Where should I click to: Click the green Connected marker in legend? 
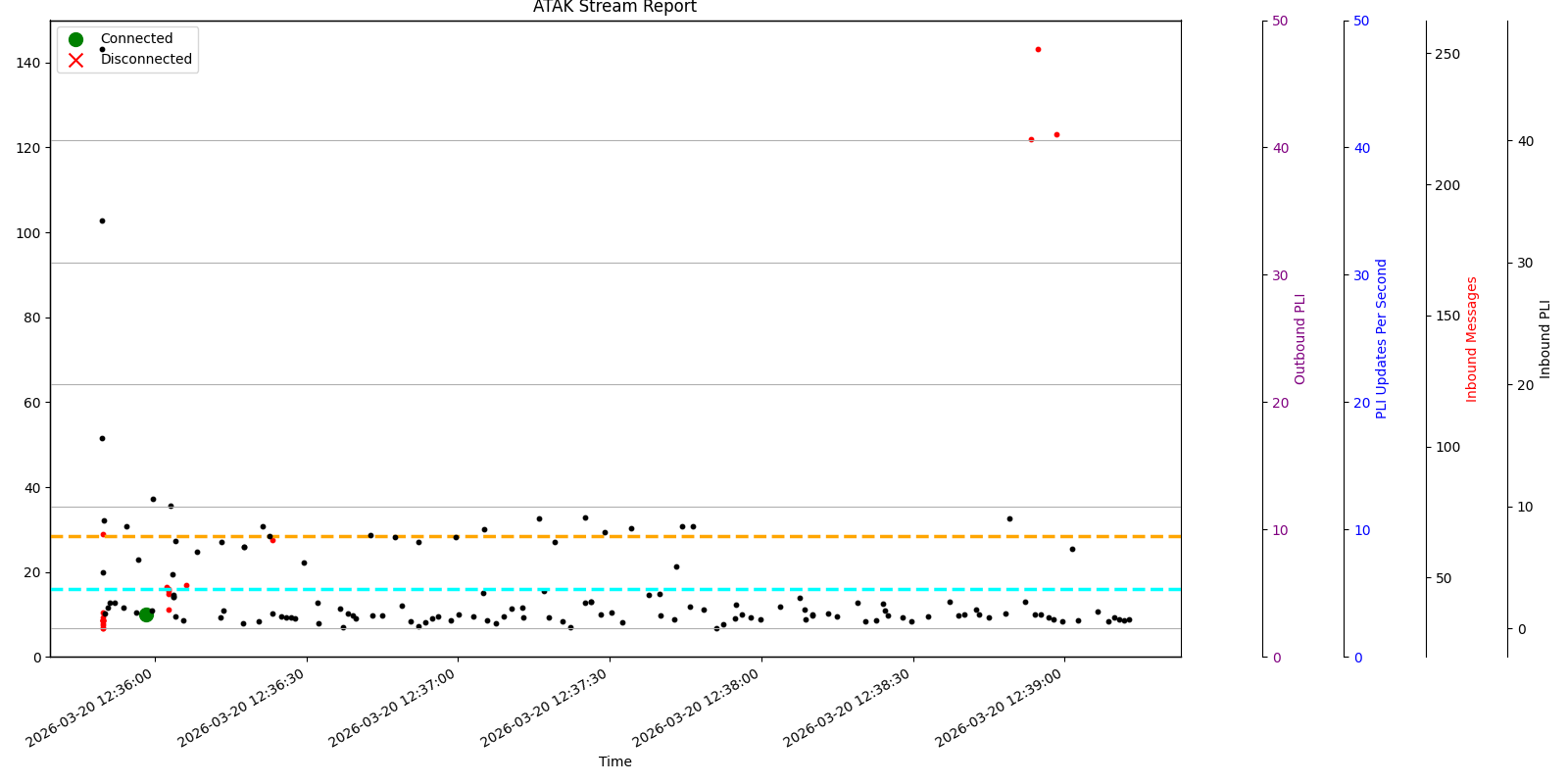tap(76, 39)
